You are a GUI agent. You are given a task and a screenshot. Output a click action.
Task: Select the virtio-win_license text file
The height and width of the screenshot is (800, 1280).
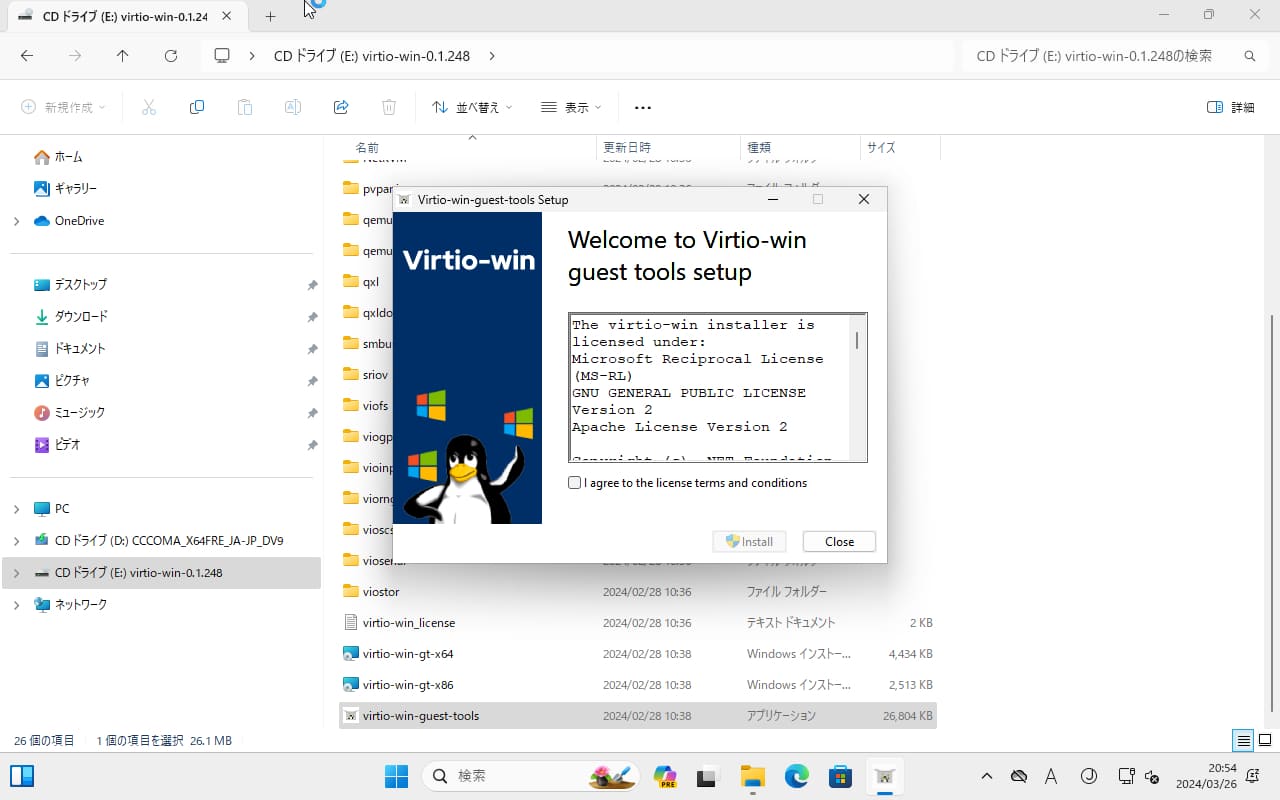point(638,622)
